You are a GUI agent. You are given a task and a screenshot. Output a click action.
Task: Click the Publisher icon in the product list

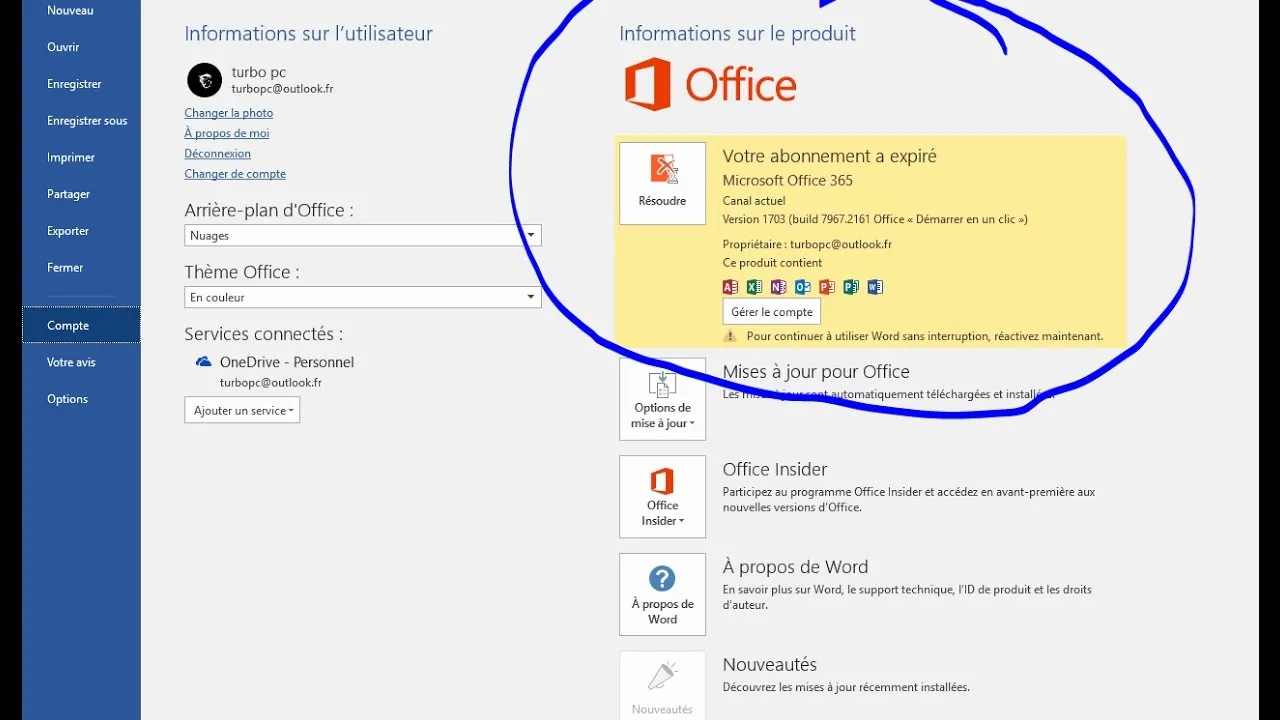click(851, 287)
